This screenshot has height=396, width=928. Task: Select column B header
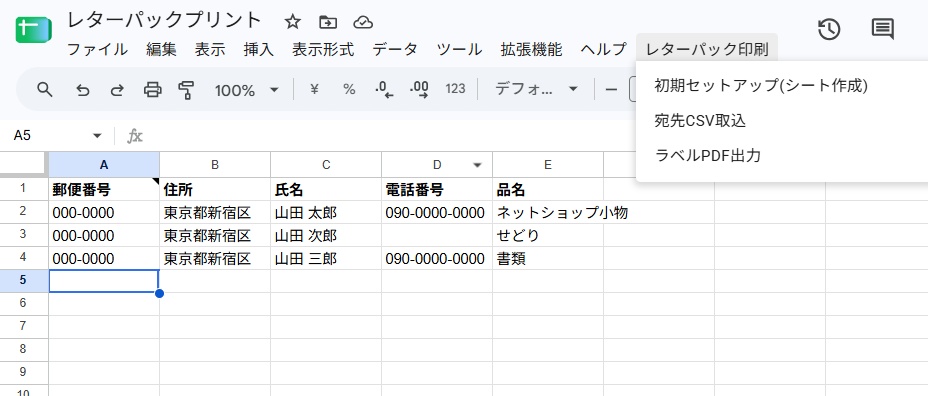tap(215, 165)
